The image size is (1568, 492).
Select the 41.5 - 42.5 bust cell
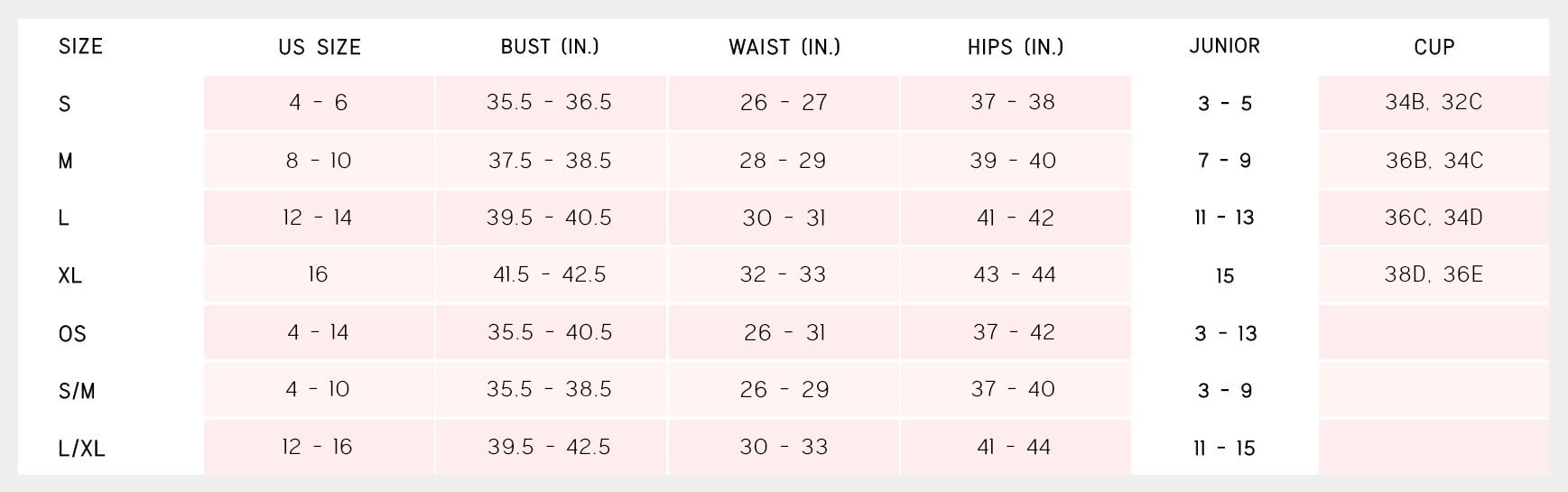(x=550, y=274)
